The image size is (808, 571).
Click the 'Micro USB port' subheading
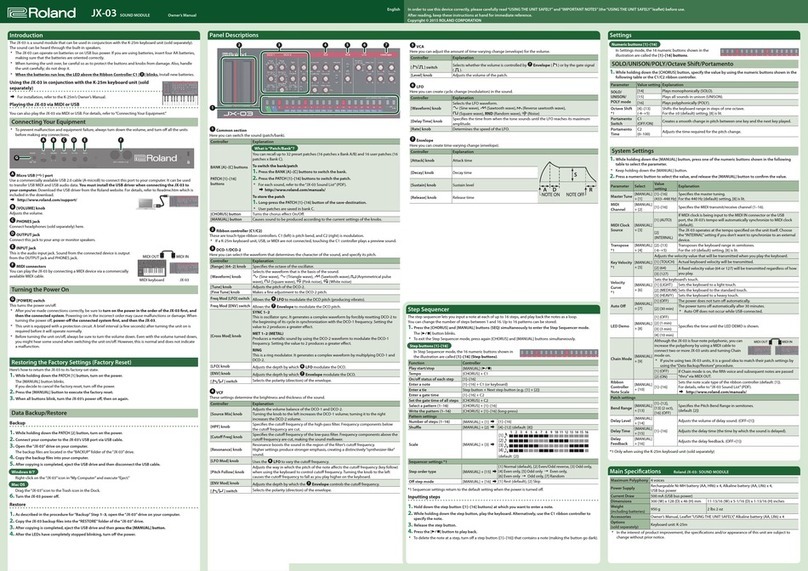pos(35,176)
